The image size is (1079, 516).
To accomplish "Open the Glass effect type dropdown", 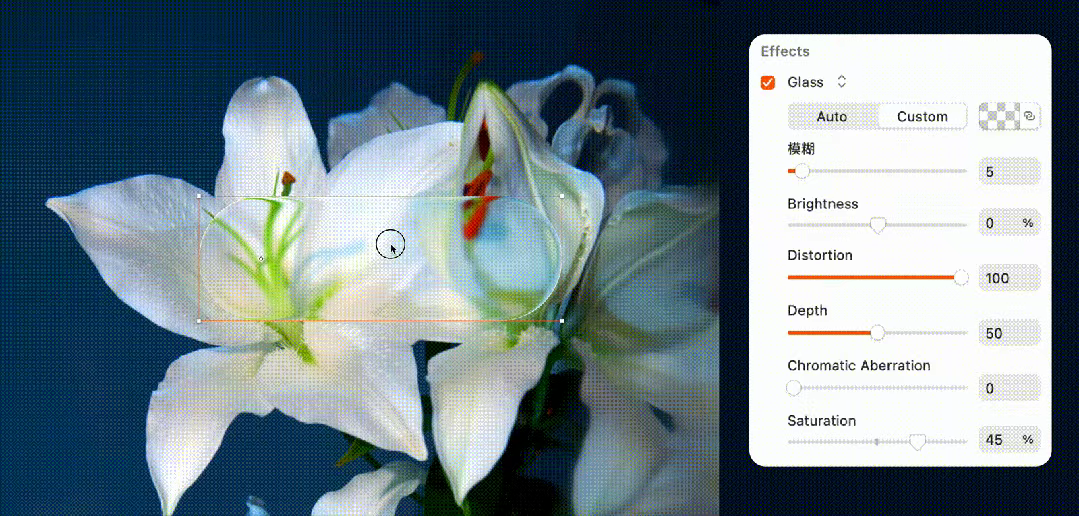I will click(x=841, y=82).
